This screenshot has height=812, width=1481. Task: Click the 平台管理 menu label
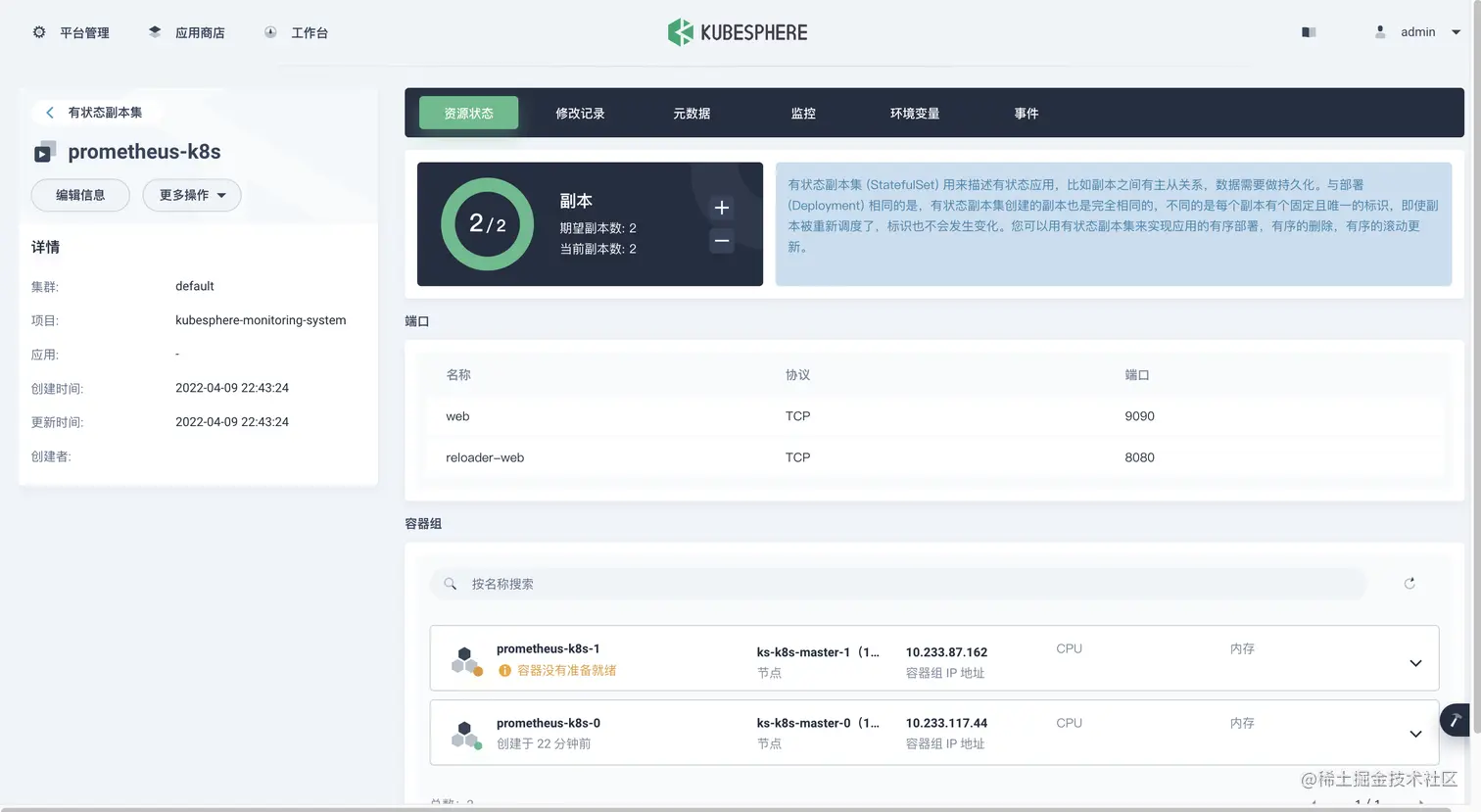pos(84,32)
